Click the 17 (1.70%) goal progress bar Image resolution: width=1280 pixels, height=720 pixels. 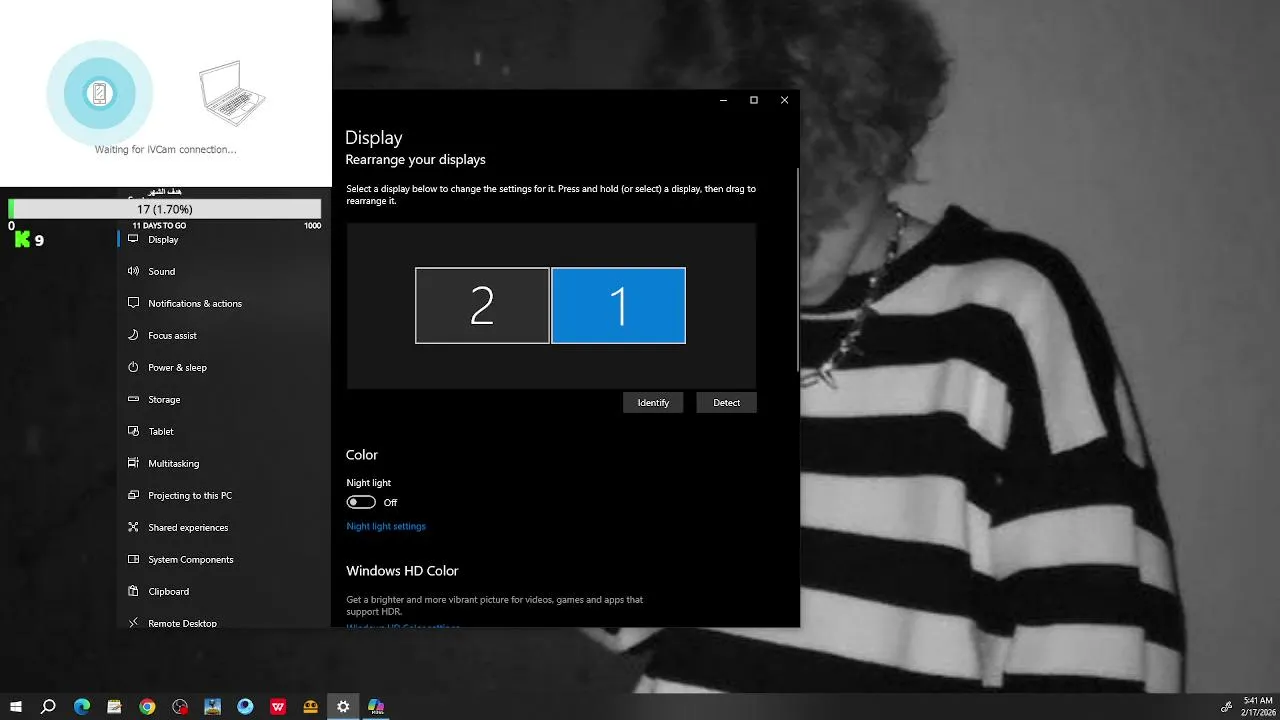click(x=165, y=209)
